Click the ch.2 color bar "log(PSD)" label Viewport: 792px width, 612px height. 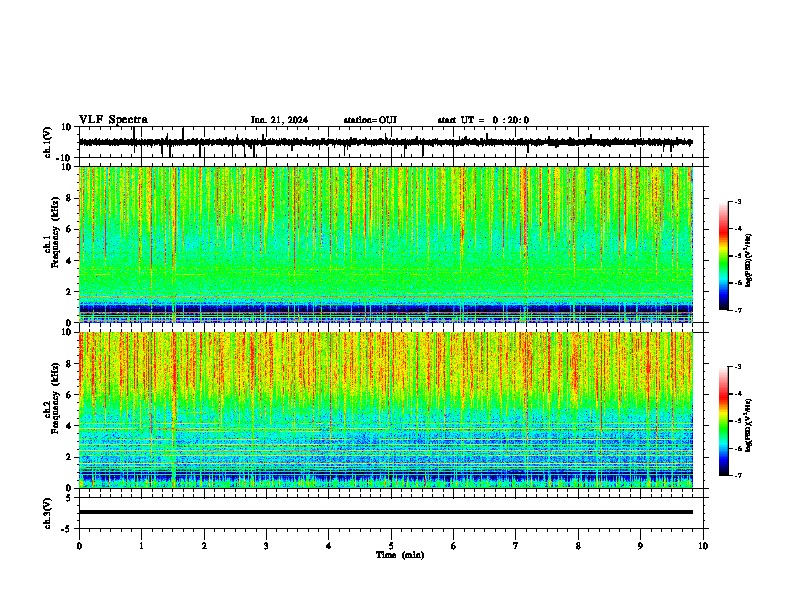pyautogui.click(x=749, y=425)
